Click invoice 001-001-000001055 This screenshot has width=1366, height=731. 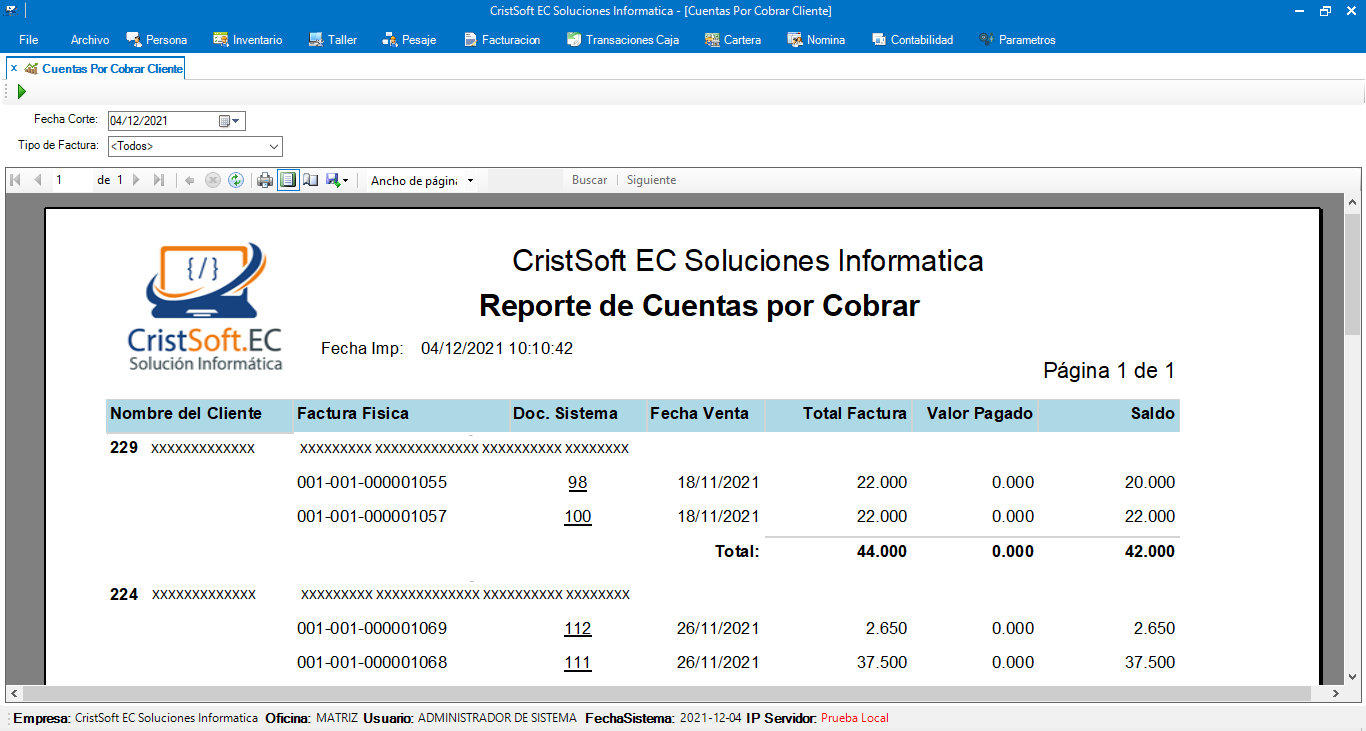[372, 483]
